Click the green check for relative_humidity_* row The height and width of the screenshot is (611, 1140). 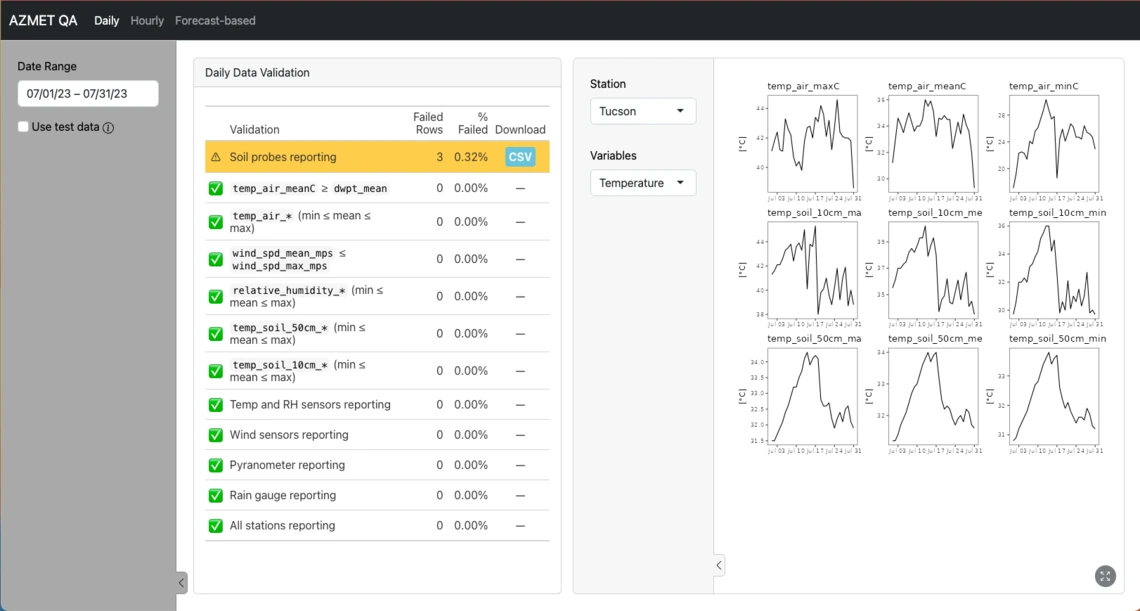tap(215, 296)
